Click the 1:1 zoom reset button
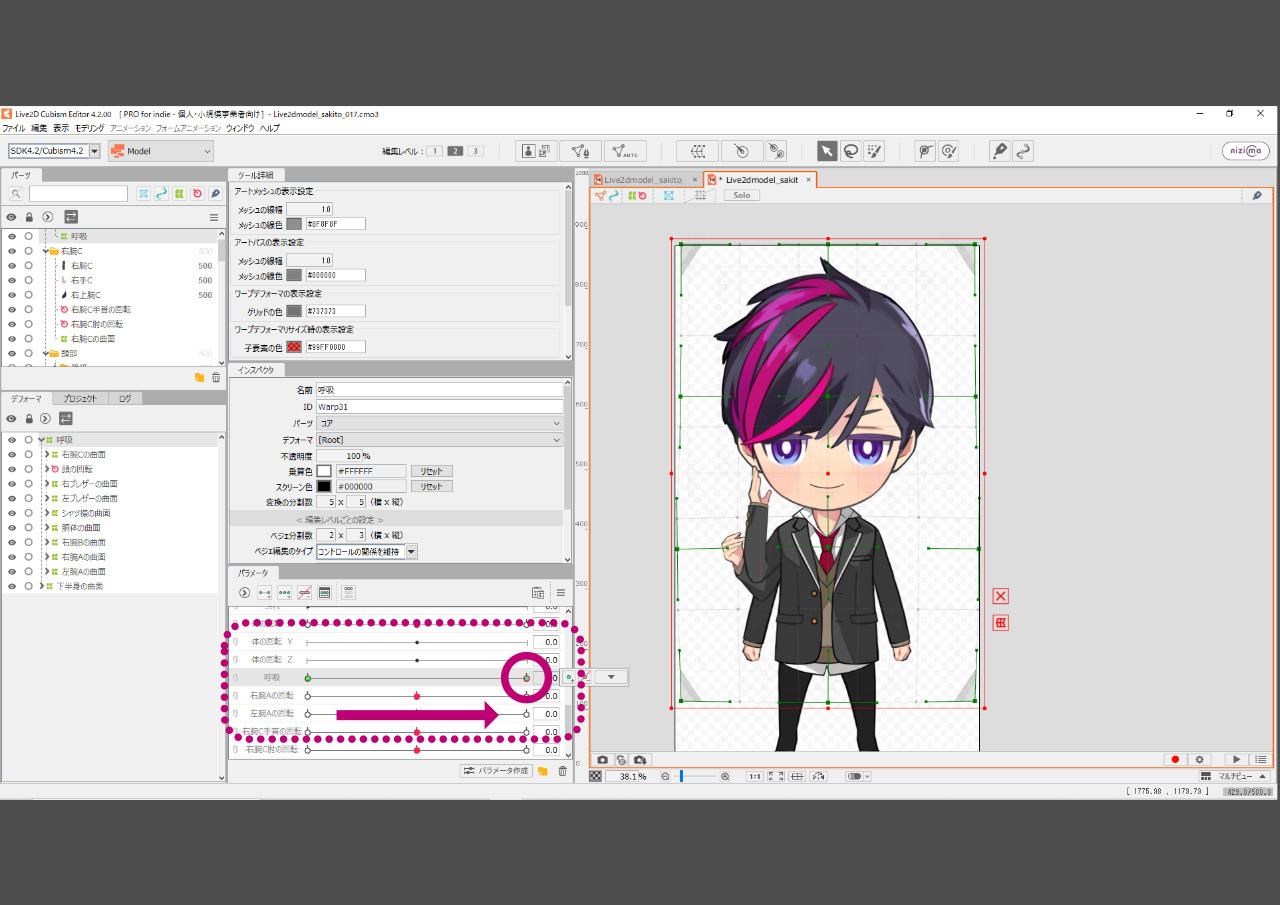Viewport: 1280px width, 905px height. 755,776
